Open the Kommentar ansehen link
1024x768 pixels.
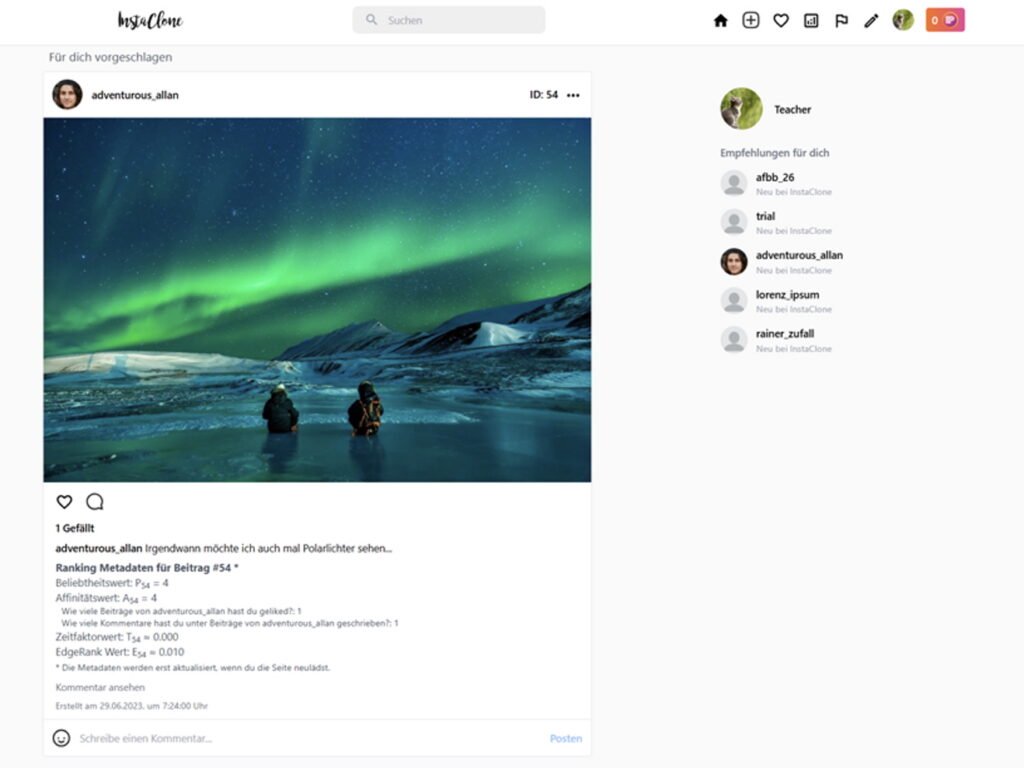(100, 687)
